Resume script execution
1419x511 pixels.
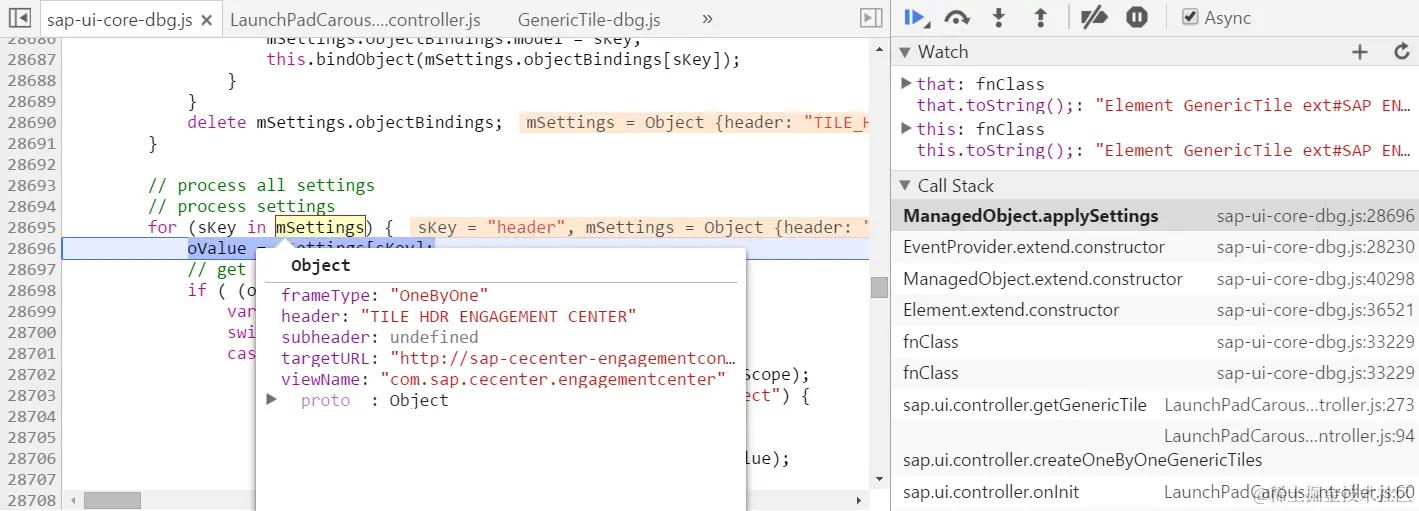(x=915, y=17)
